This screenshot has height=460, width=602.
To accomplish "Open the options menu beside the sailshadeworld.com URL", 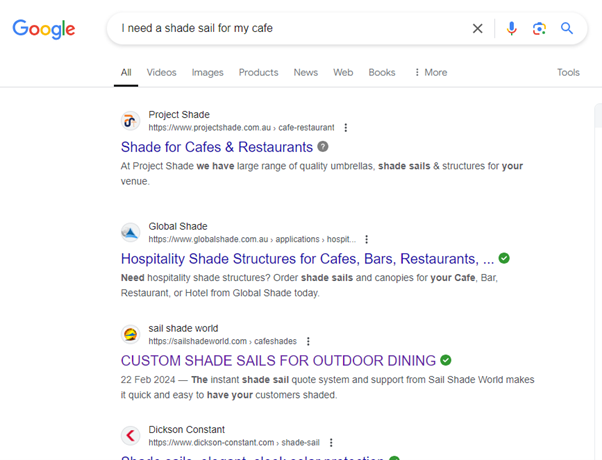I will coord(308,341).
